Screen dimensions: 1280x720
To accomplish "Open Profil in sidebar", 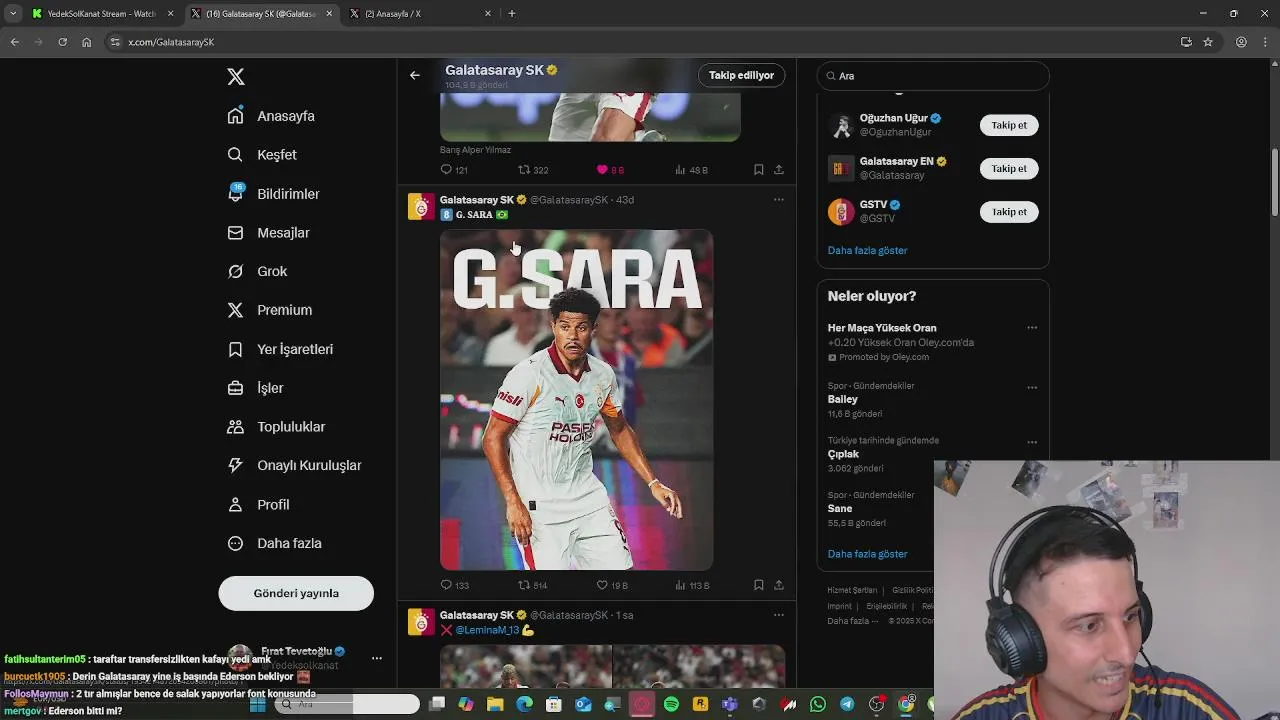I will (x=258, y=504).
